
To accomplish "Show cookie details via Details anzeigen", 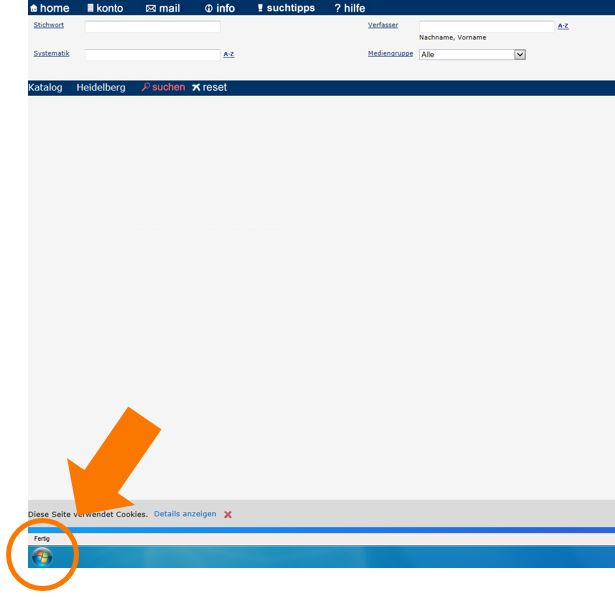I will pyautogui.click(x=185, y=514).
